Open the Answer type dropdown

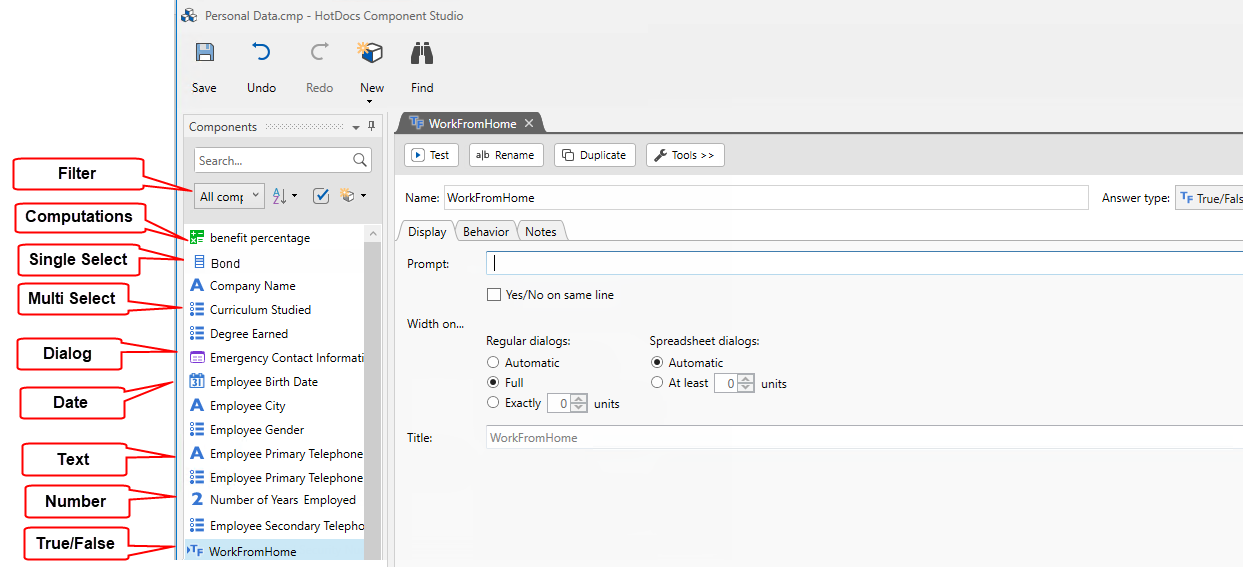point(1209,198)
